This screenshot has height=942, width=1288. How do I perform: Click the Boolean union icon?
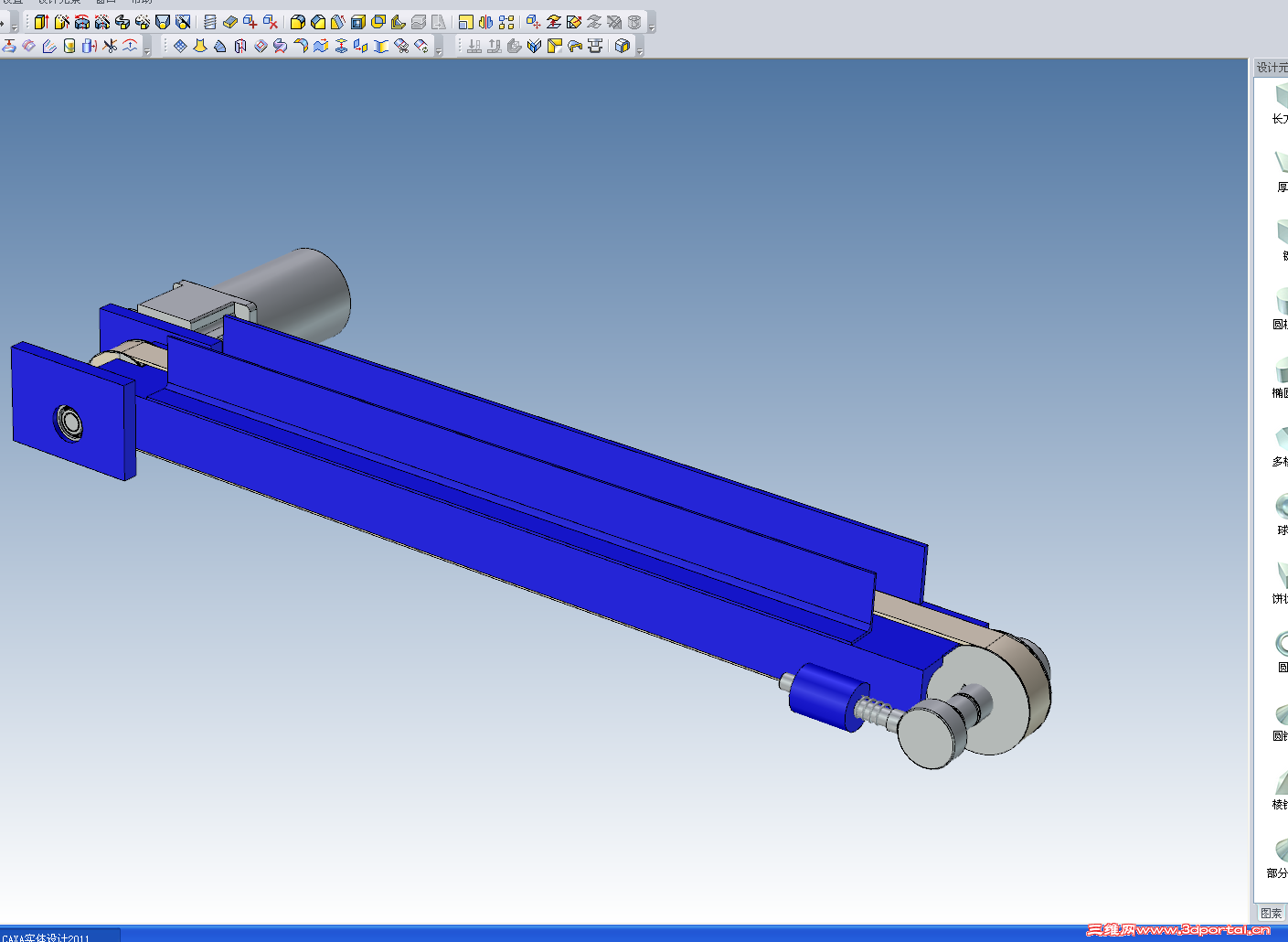tap(378, 22)
